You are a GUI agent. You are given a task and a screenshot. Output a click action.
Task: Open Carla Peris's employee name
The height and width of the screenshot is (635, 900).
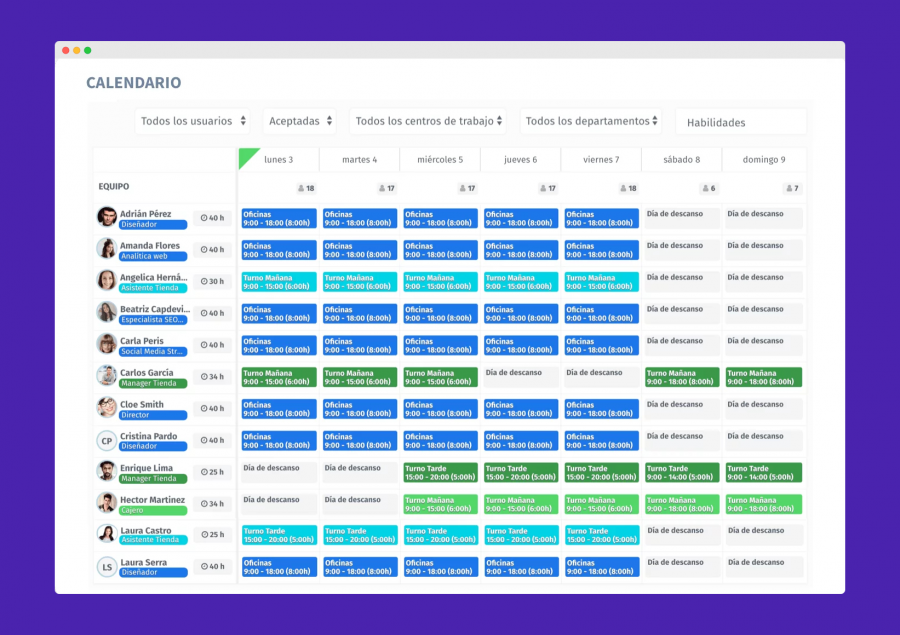[x=142, y=340]
